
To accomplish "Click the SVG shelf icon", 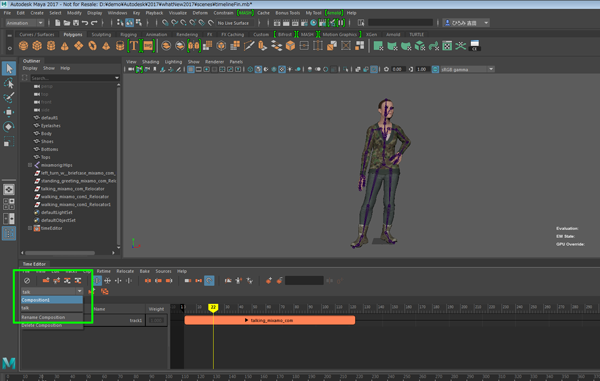I will tap(148, 46).
